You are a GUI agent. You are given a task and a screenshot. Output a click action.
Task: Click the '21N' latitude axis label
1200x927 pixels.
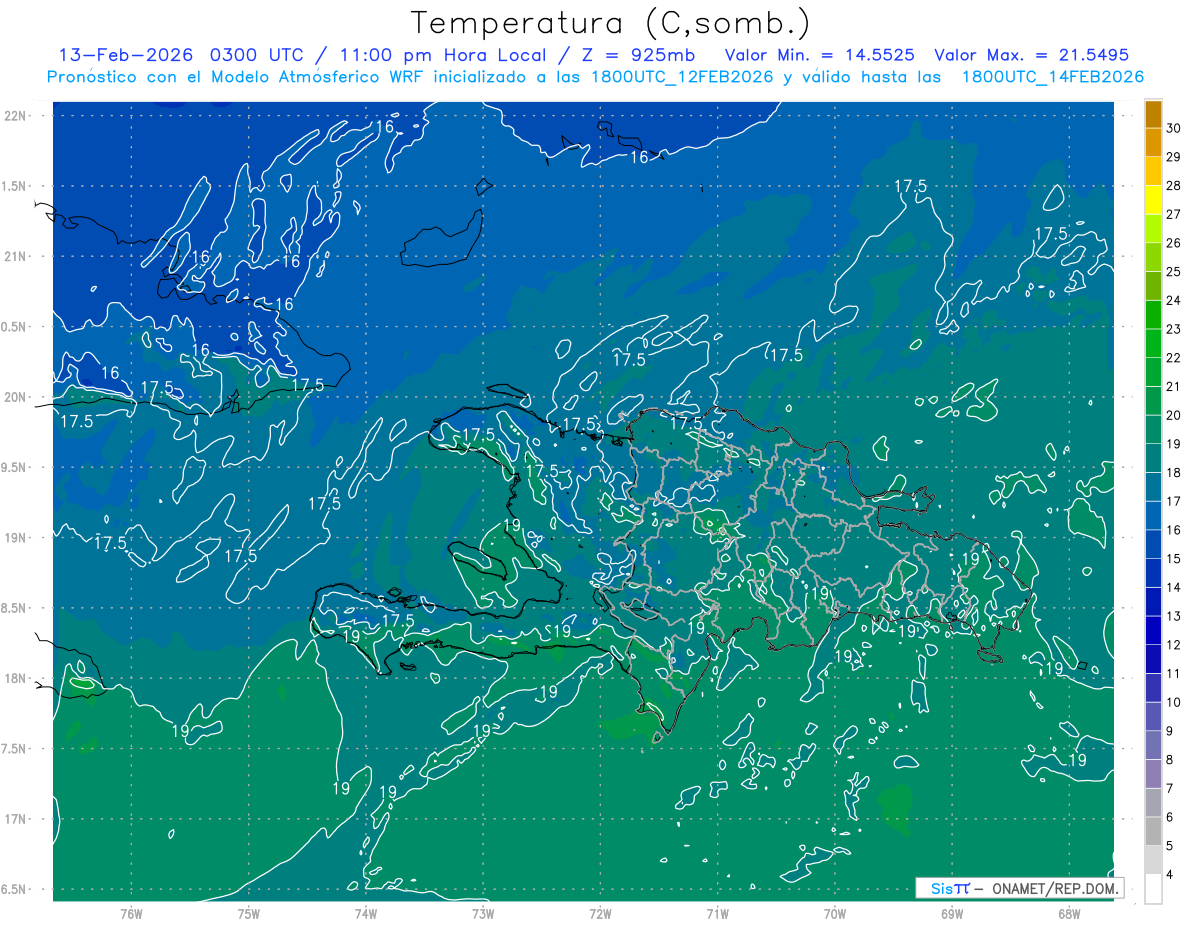coord(17,257)
